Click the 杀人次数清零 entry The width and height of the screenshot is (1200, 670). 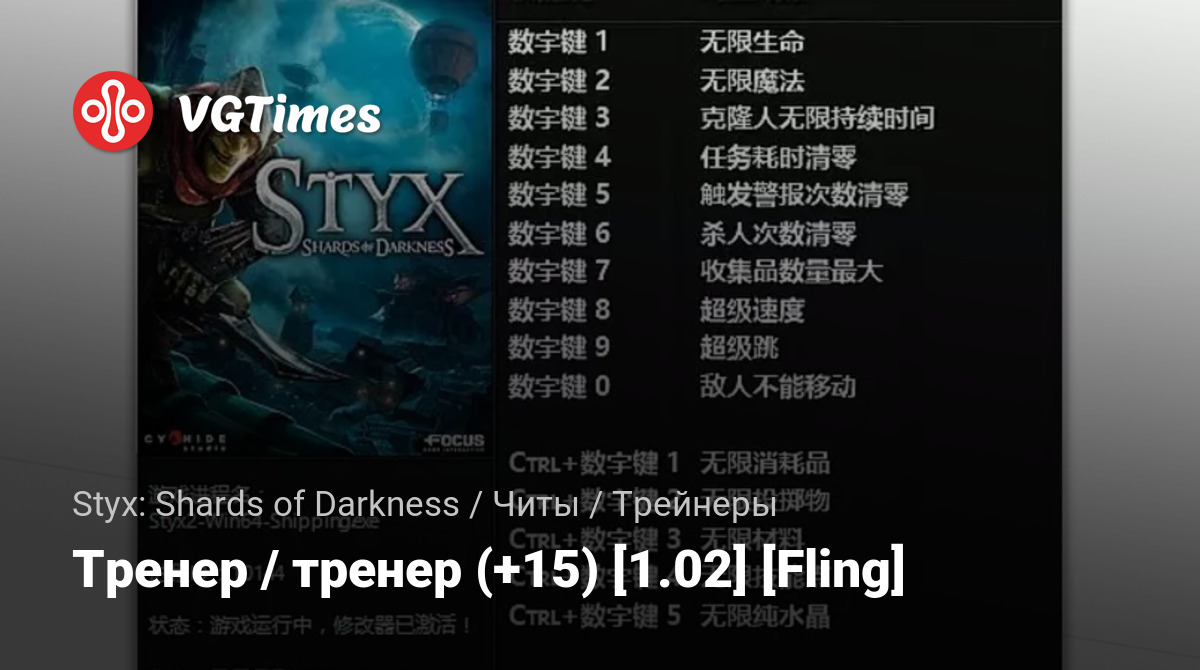pos(777,234)
